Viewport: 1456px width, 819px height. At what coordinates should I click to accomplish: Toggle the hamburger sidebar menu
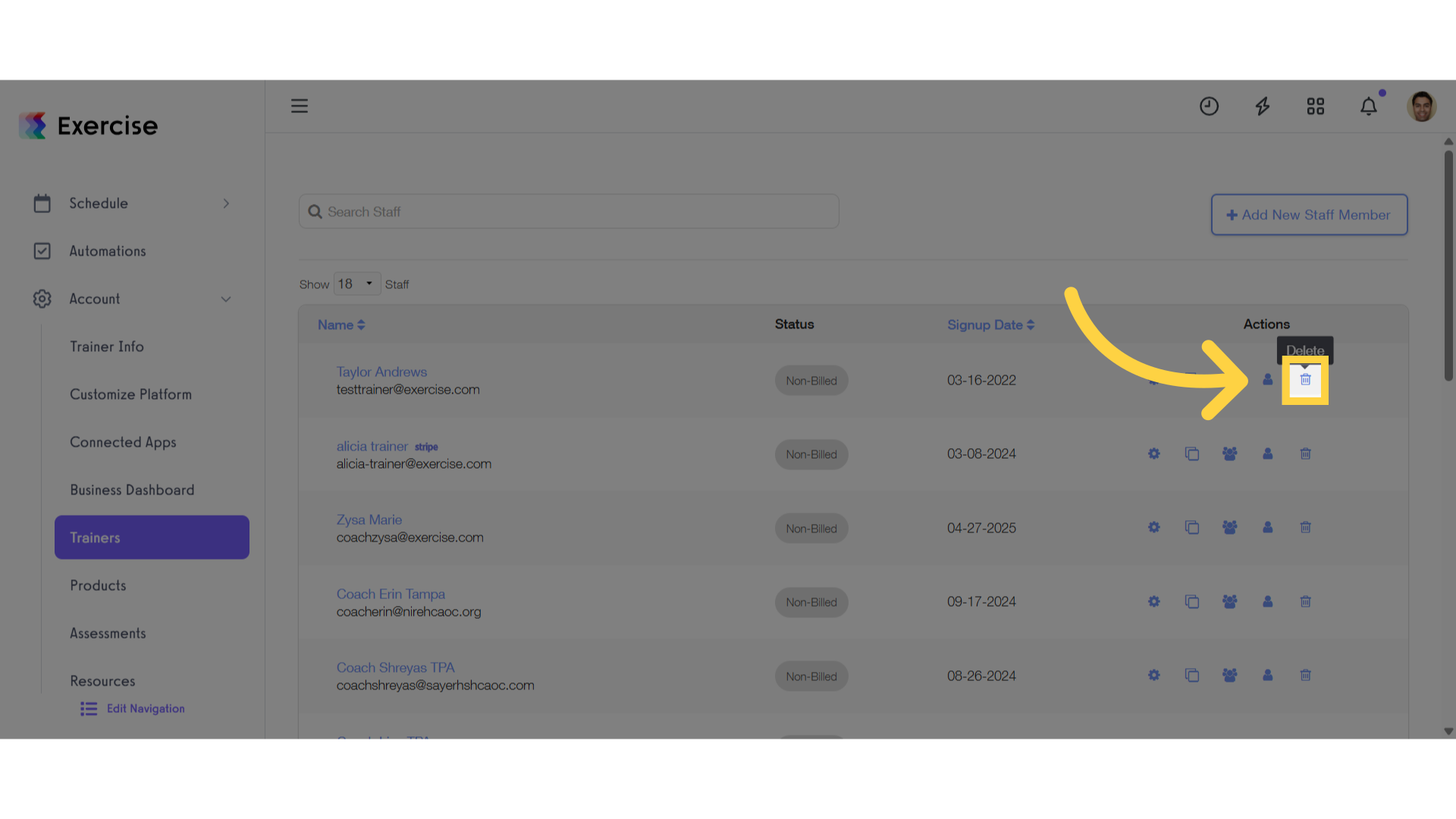[300, 106]
